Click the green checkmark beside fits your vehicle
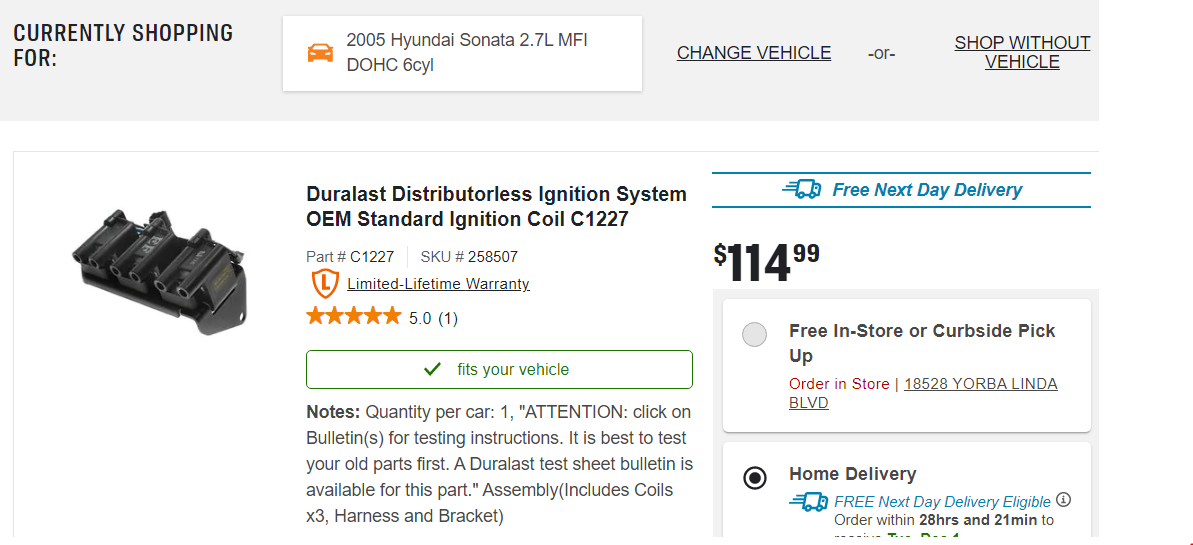 432,369
